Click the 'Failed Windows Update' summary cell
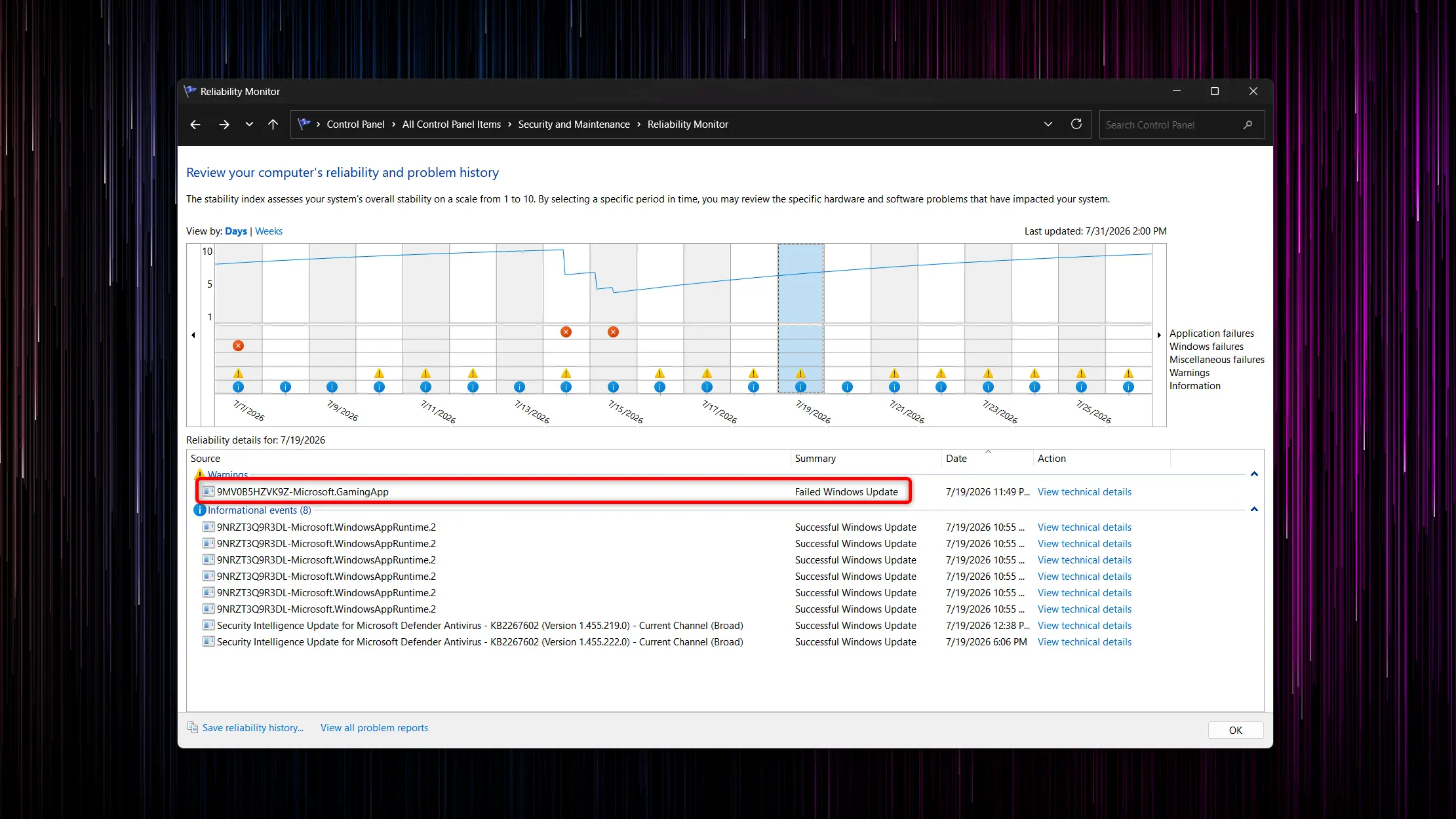This screenshot has width=1456, height=819. [846, 492]
